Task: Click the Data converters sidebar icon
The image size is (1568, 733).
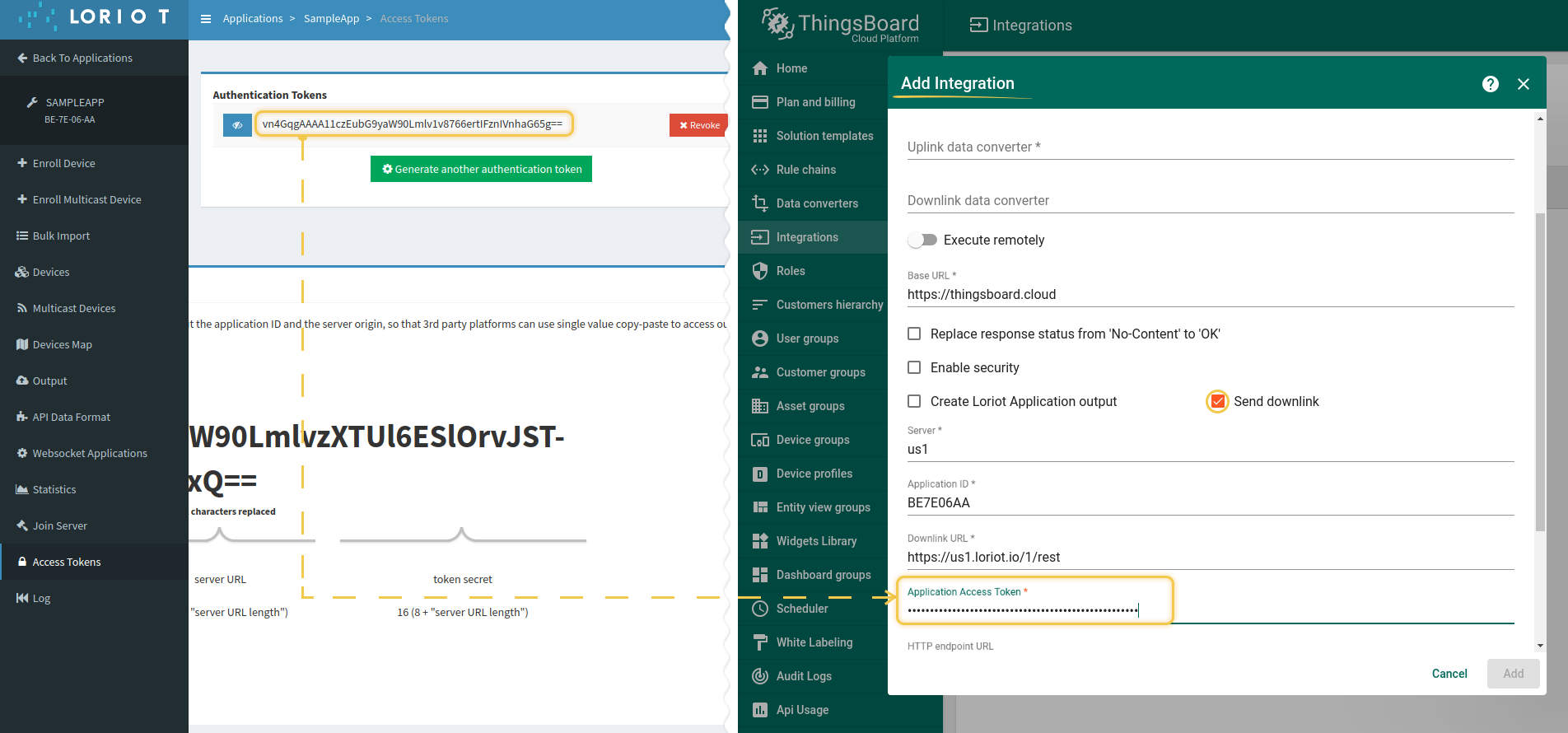Action: 759,203
